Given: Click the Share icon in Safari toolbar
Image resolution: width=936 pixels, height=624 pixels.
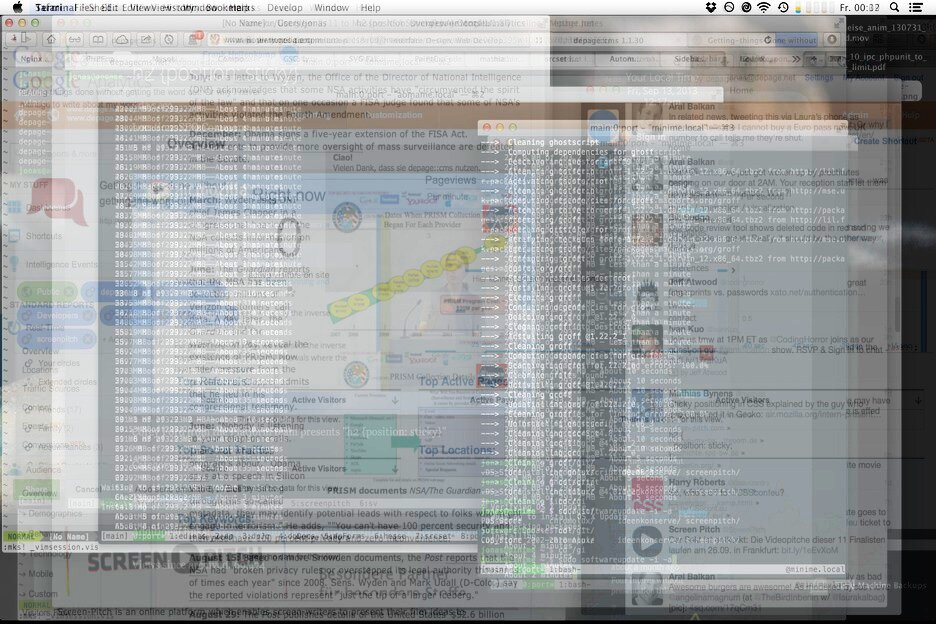Looking at the screenshot, I should [146, 39].
